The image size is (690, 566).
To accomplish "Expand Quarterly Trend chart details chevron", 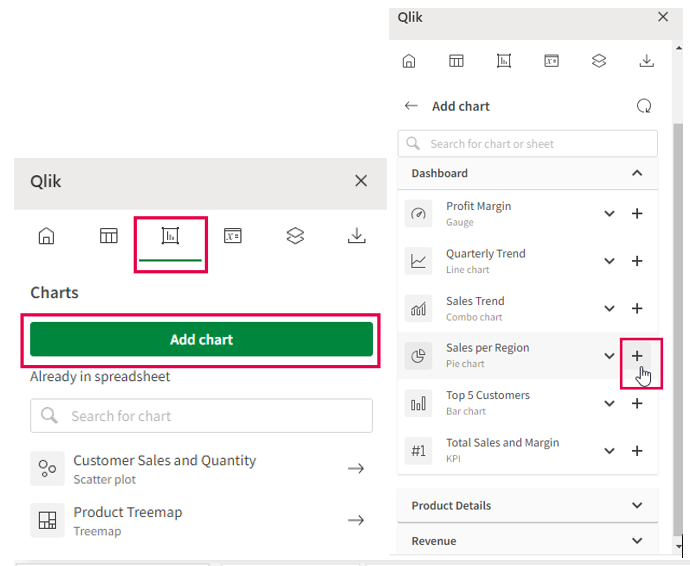I will pyautogui.click(x=609, y=261).
